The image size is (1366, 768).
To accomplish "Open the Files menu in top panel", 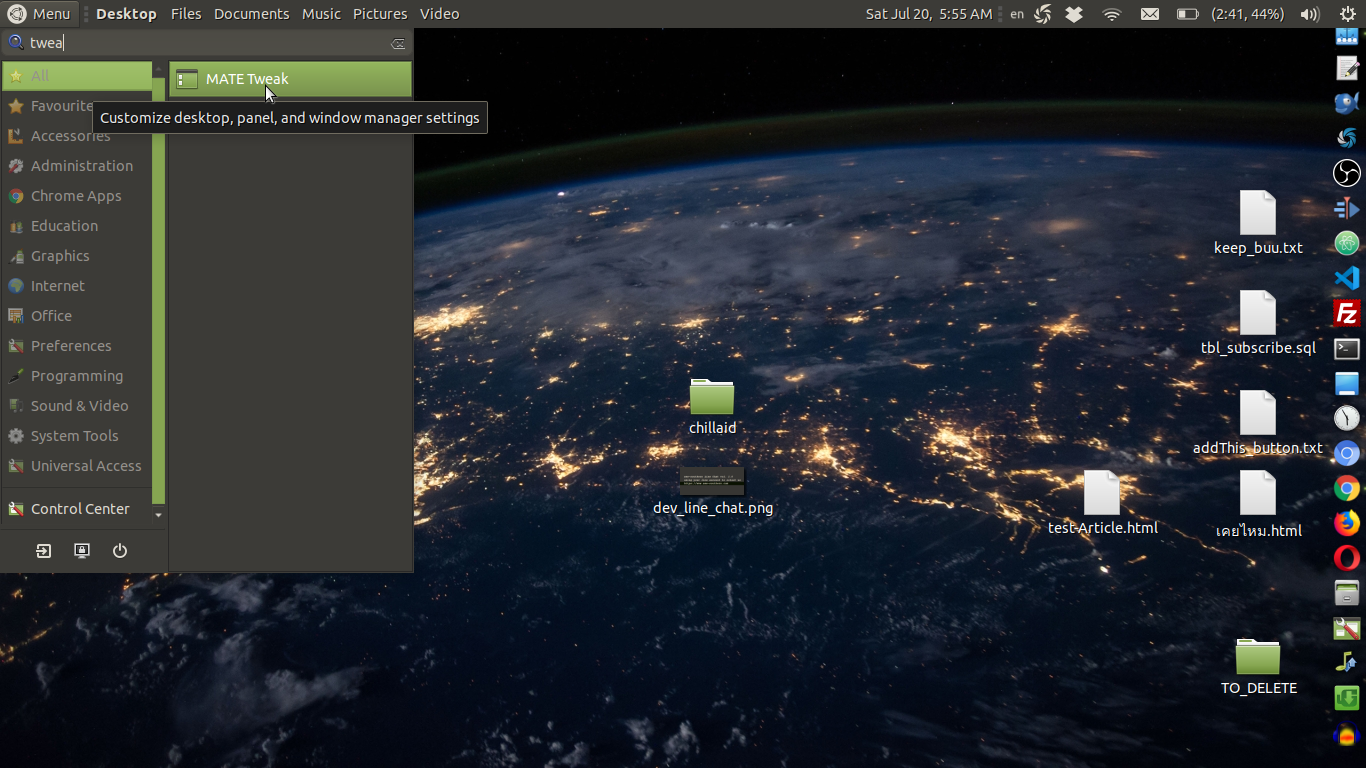I will point(186,14).
